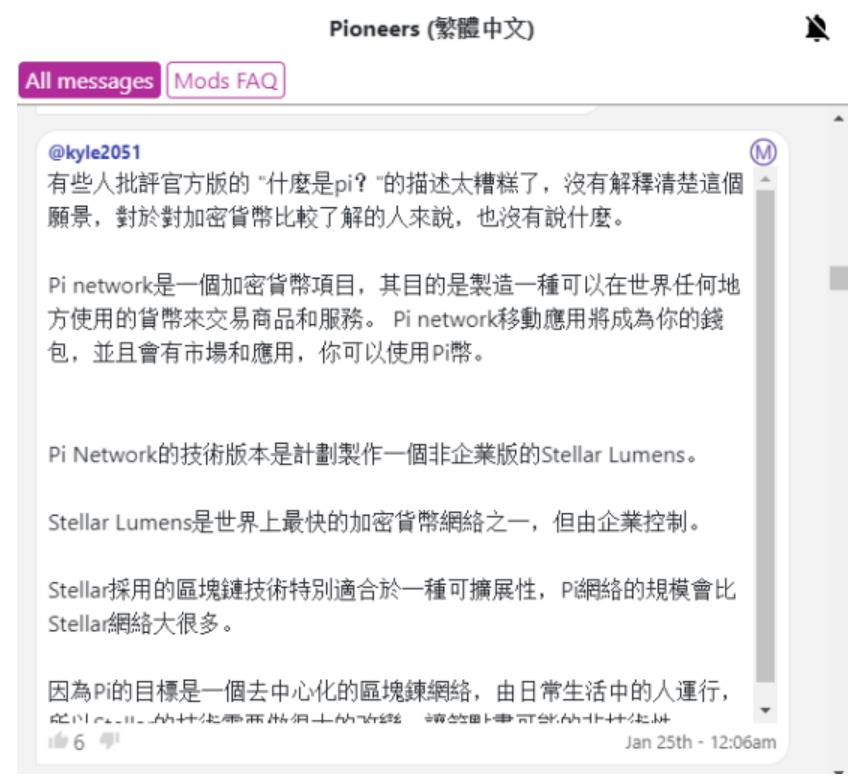Click the paragraph starting '有些人批評官方版的'

396,200
